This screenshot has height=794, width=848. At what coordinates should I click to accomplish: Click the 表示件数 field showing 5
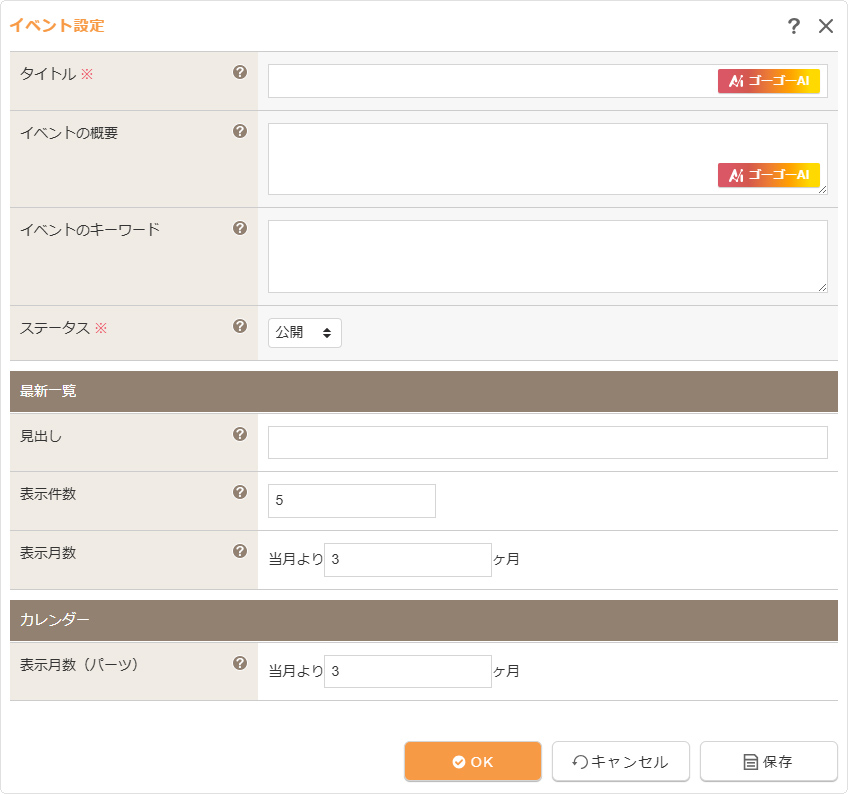(352, 501)
